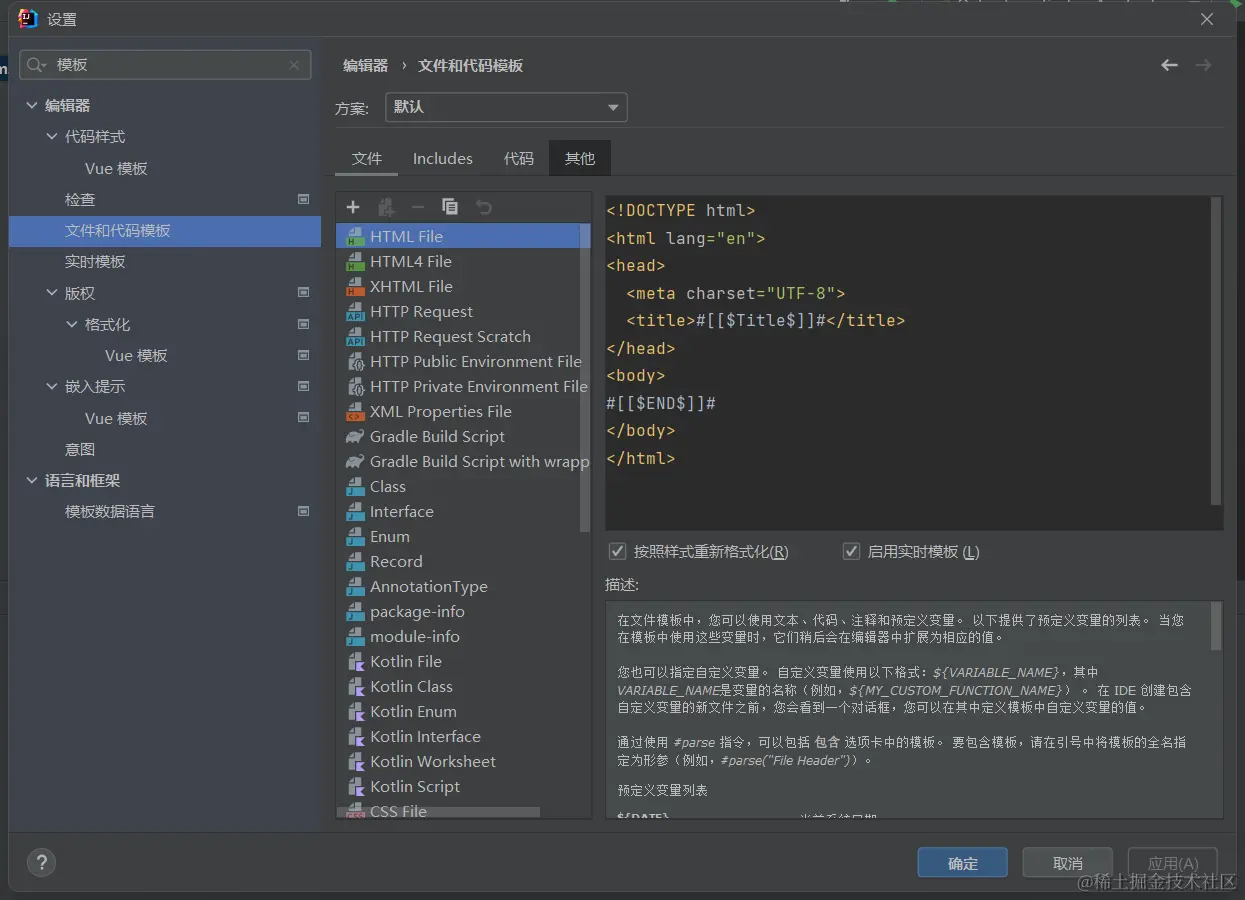The width and height of the screenshot is (1245, 900).
Task: Click the create child template icon
Action: click(386, 207)
